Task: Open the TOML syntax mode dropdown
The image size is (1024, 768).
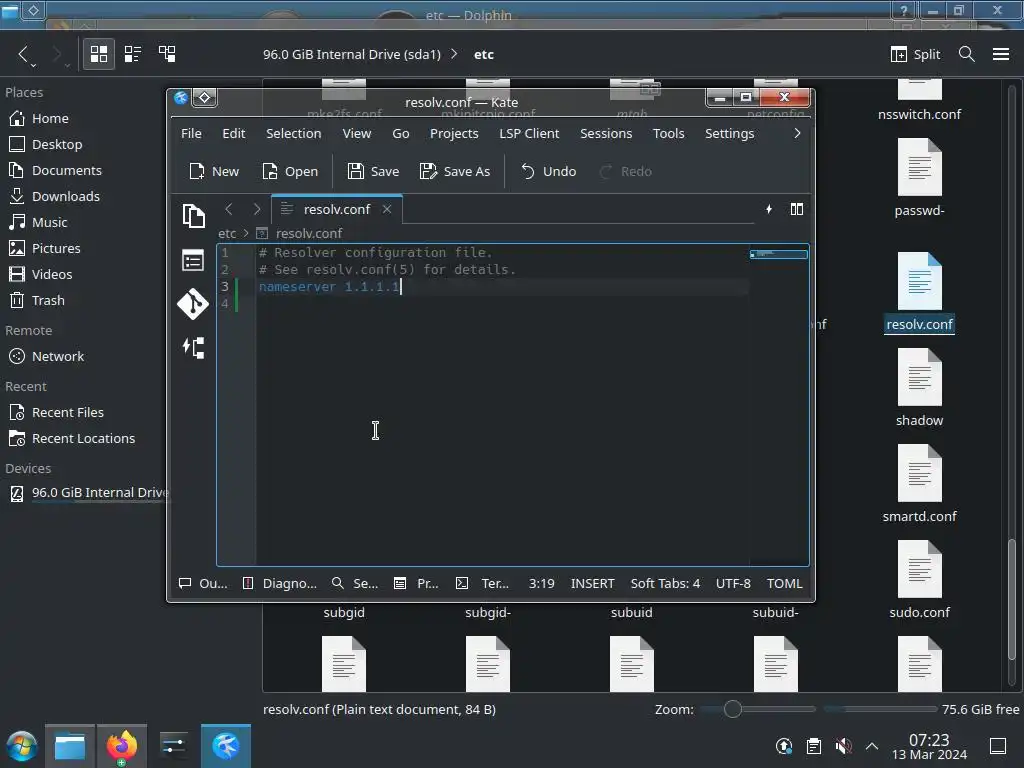Action: (784, 583)
